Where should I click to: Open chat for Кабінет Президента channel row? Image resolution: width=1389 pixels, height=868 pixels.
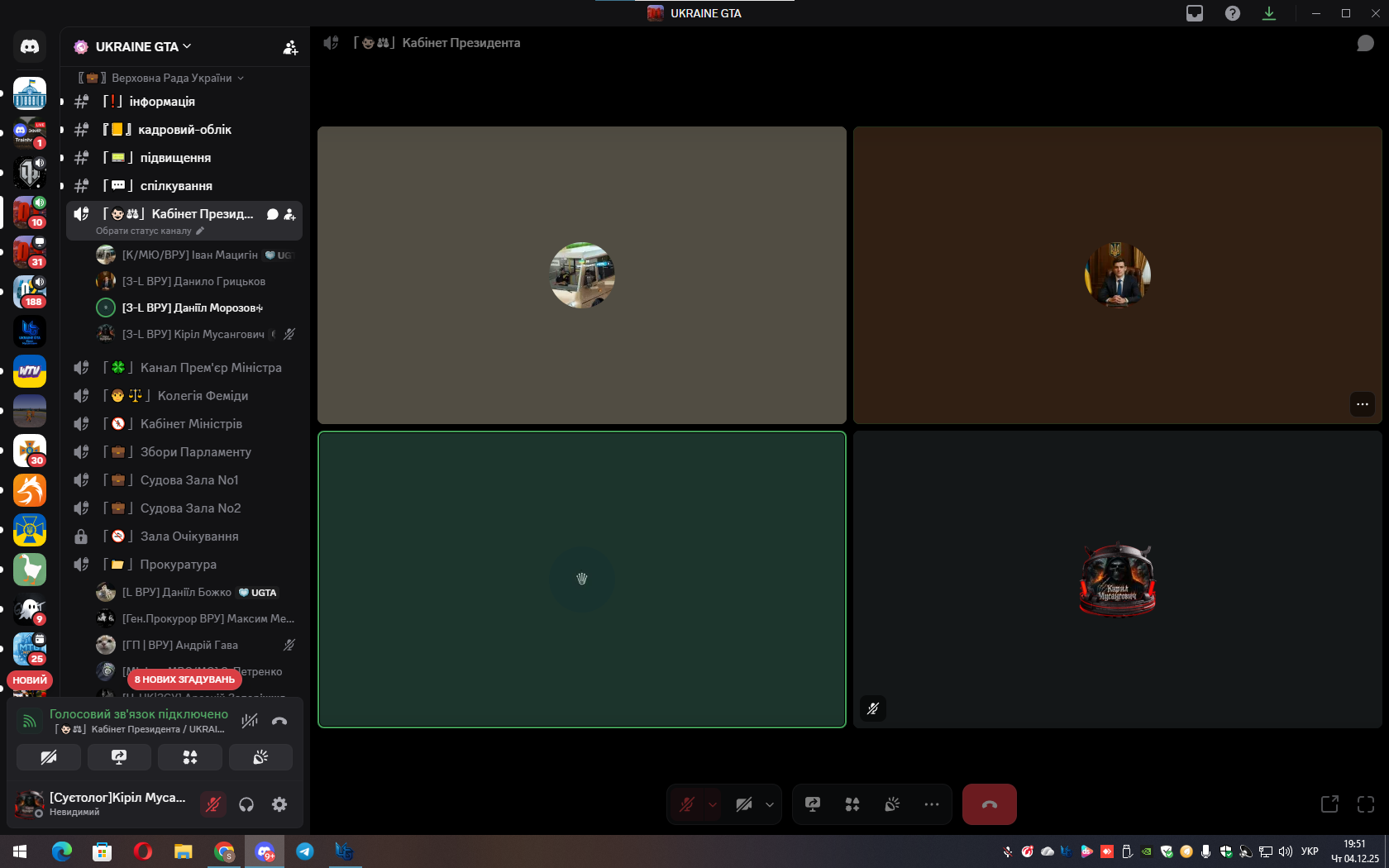tap(273, 214)
